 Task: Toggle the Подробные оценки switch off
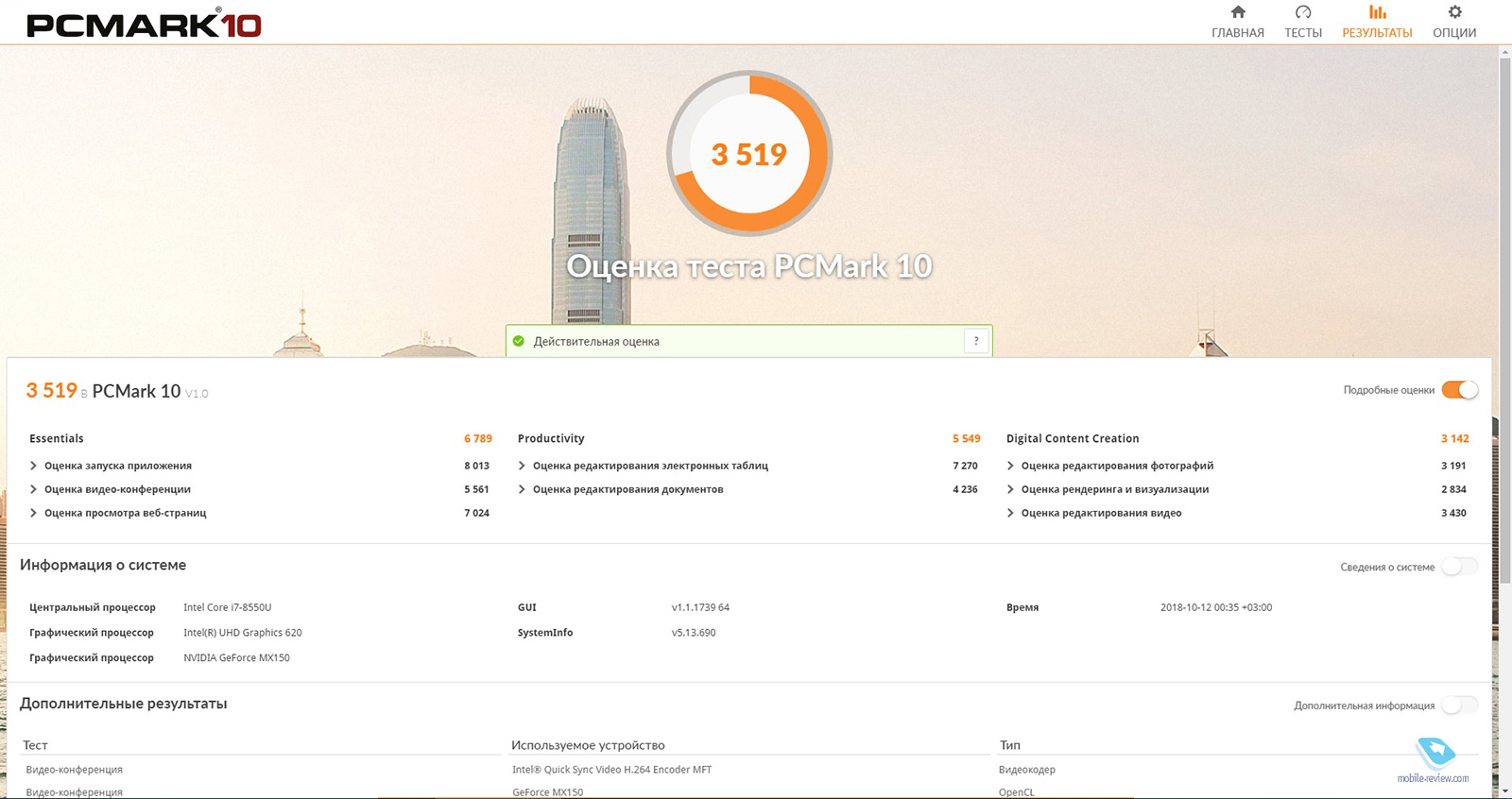(x=1459, y=390)
